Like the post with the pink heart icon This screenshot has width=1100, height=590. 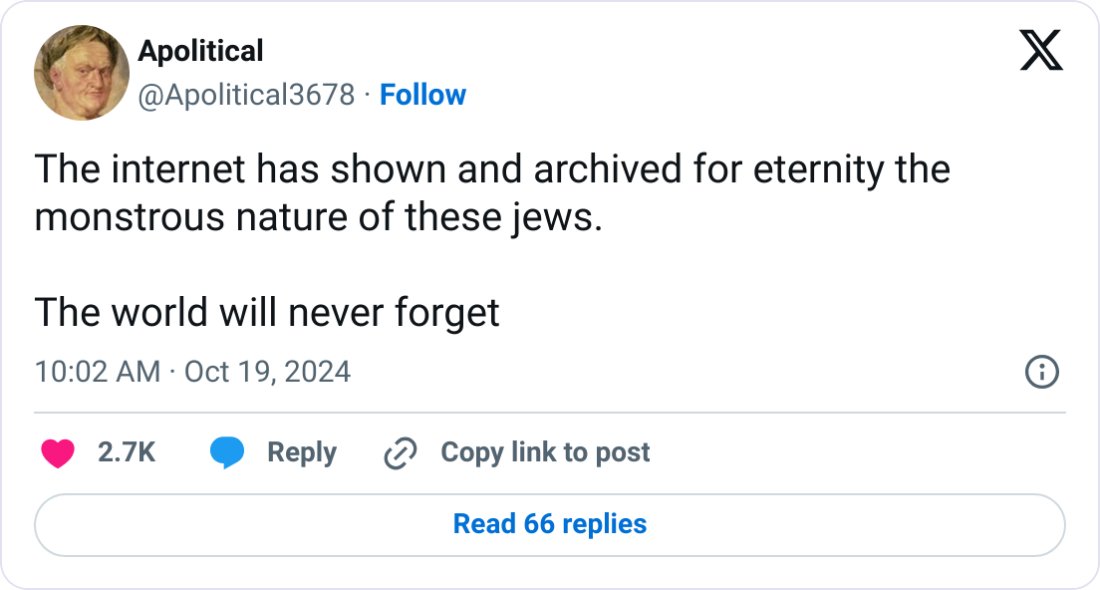[x=58, y=453]
